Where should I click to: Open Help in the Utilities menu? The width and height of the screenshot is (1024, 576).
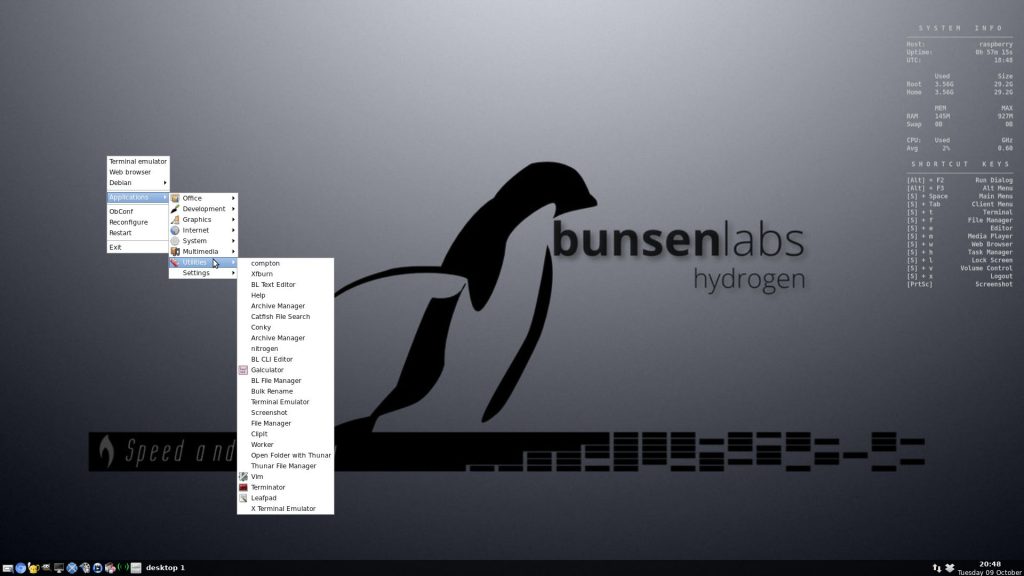tap(285, 295)
